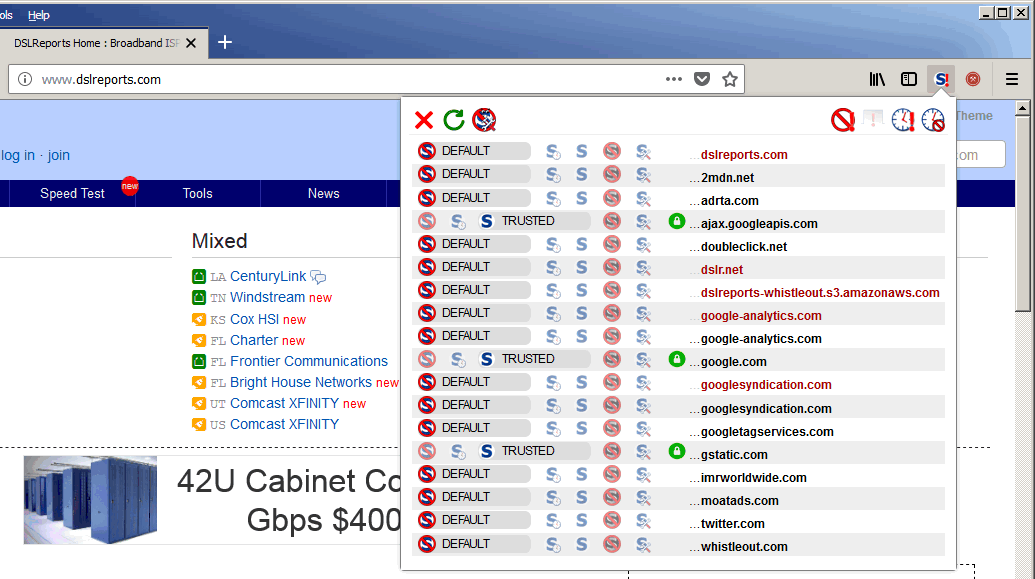Choose CUSTOM for dslreports-whistleout.s3.amazonaws.com
The height and width of the screenshot is (579, 1035).
point(644,290)
